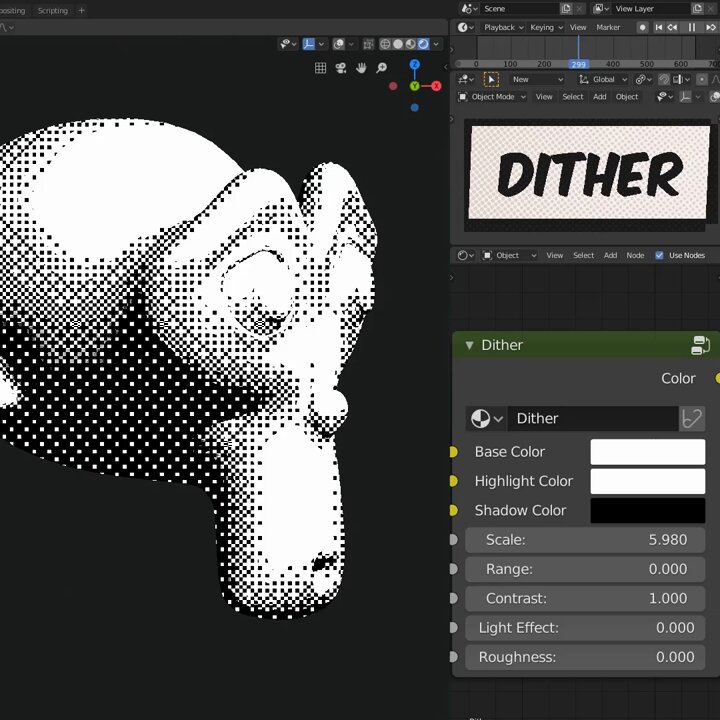Viewport: 720px width, 720px height.
Task: Open the Base Color swatch
Action: (x=647, y=452)
